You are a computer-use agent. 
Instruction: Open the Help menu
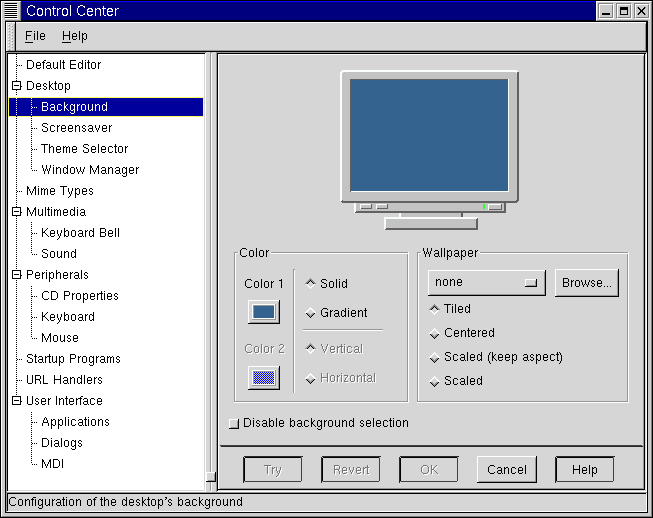74,36
